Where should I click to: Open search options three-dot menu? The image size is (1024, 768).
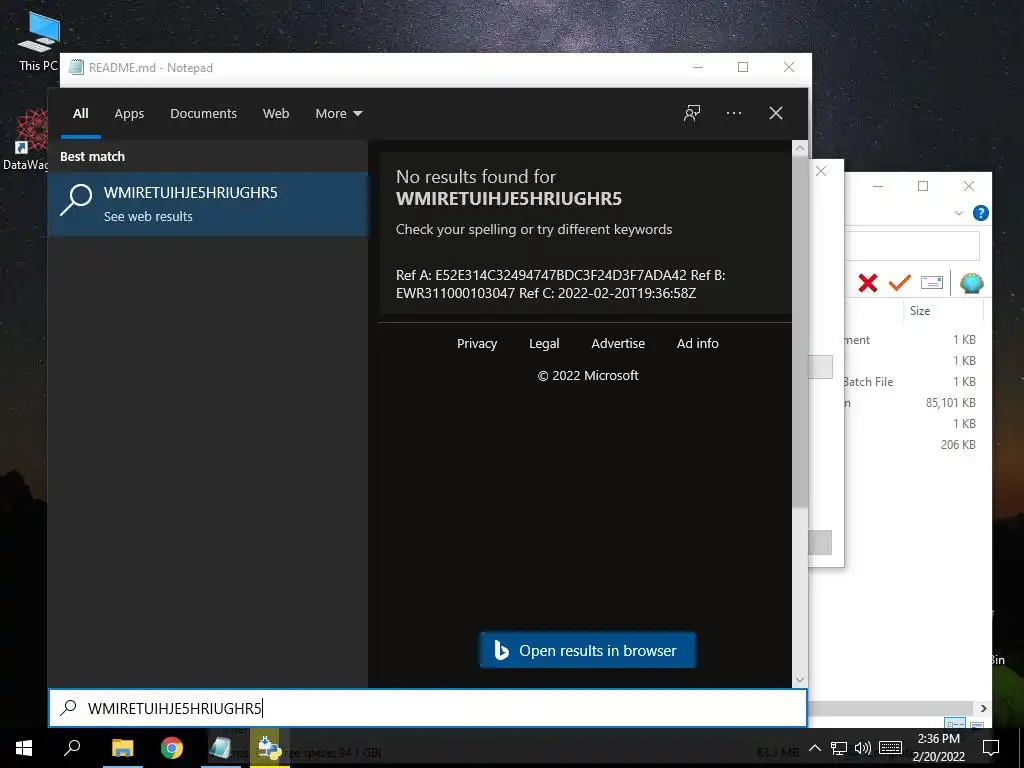coord(733,114)
